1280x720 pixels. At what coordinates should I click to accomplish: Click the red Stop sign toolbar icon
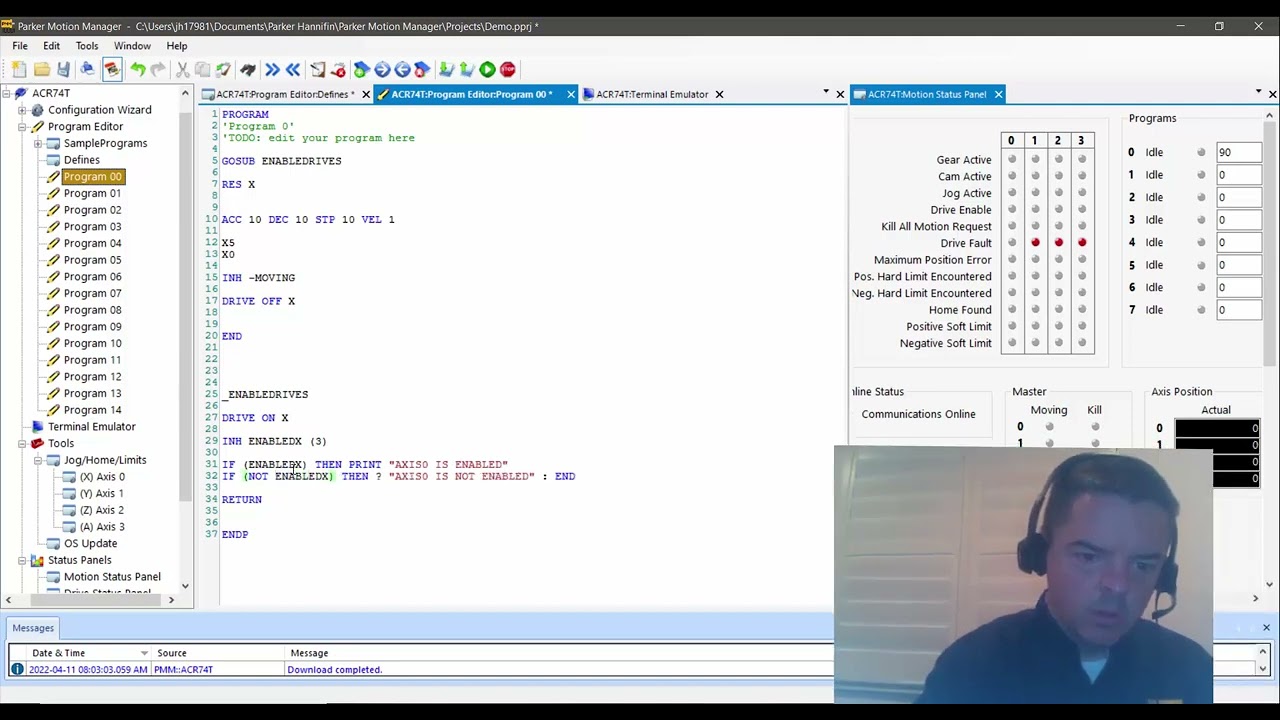coord(508,69)
